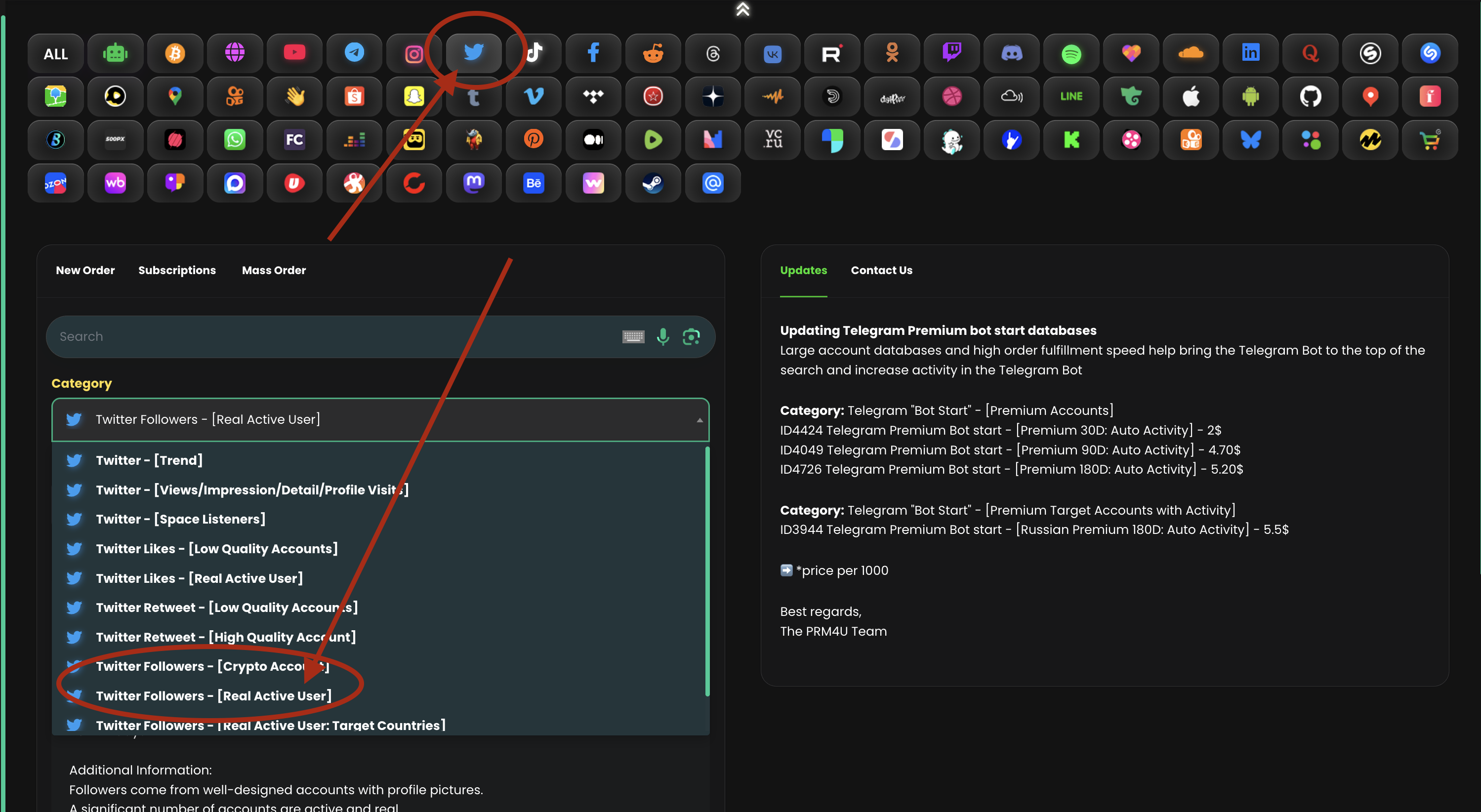Viewport: 1481px width, 812px height.
Task: Open the LinkedIn service icon
Action: (x=1252, y=53)
